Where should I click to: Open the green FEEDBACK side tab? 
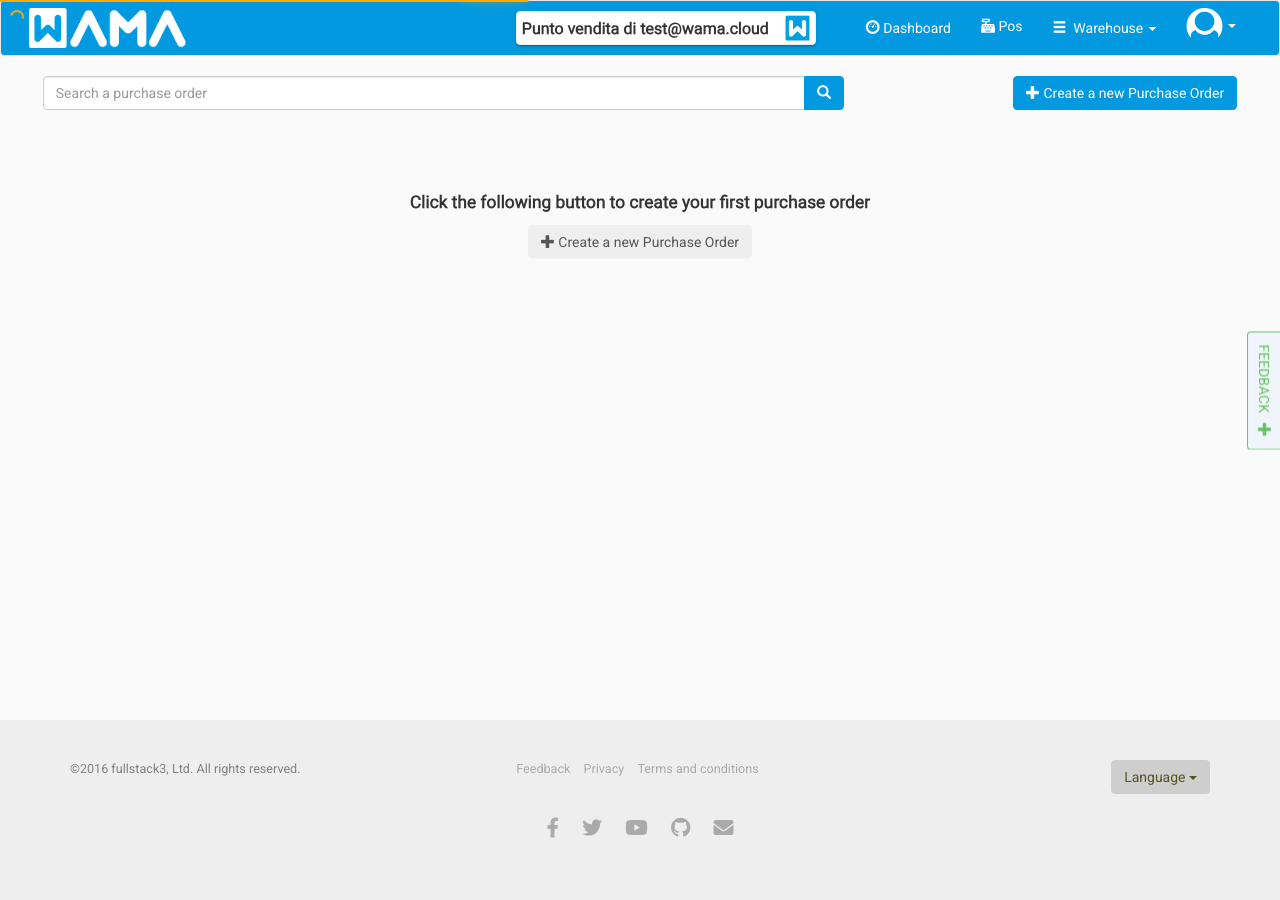(x=1264, y=390)
